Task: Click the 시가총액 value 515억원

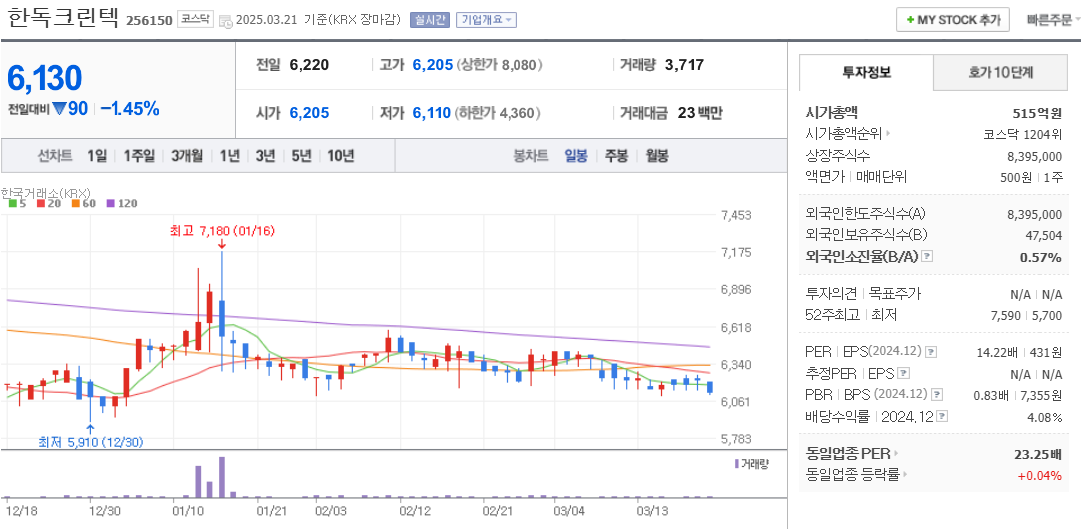Action: point(1037,114)
